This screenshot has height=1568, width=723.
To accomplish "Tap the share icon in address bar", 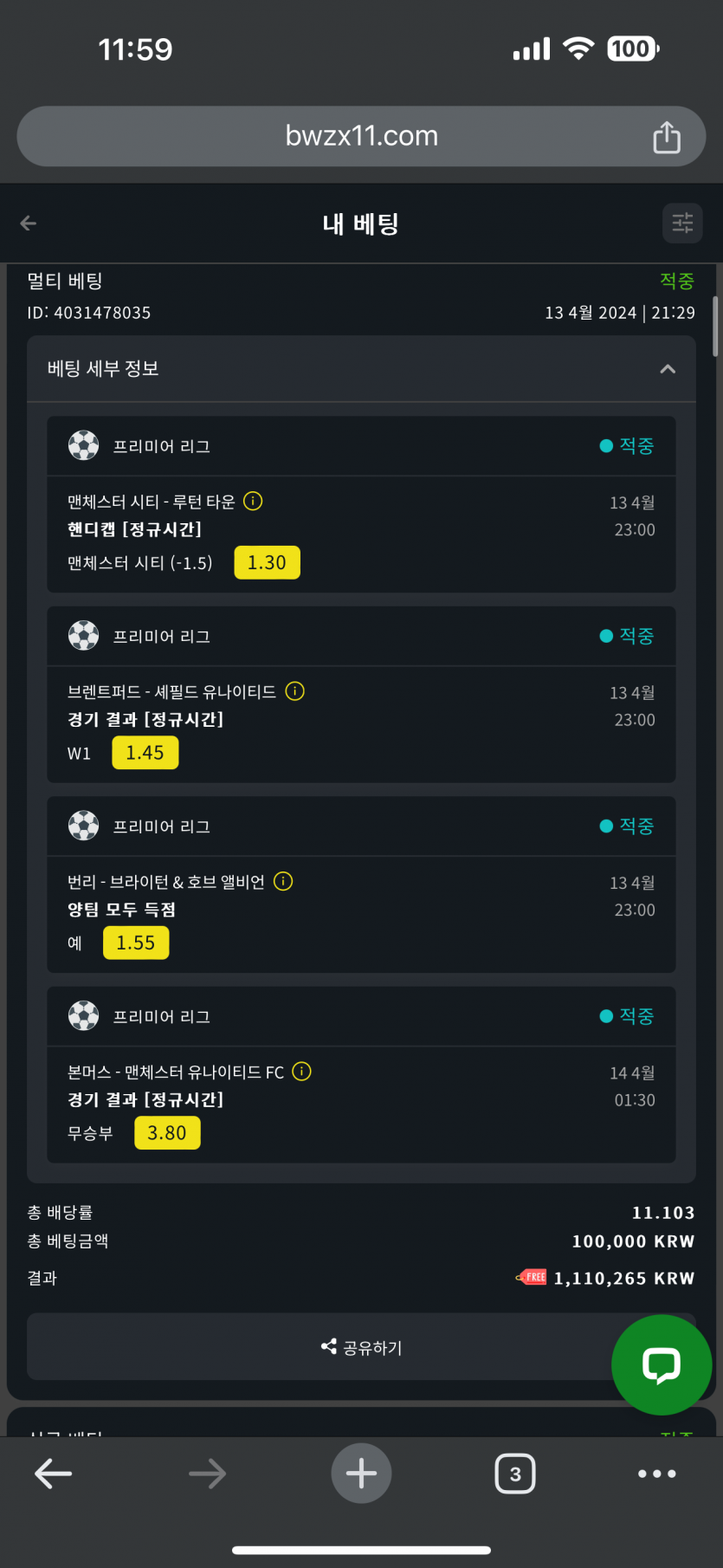I will point(666,137).
